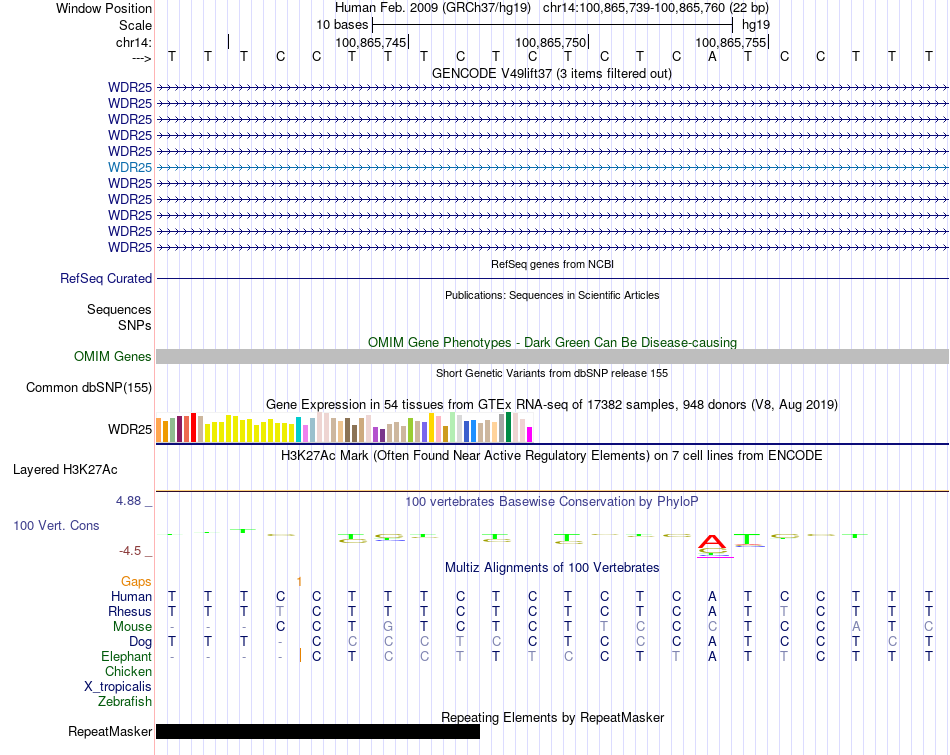Select the light-blue highlighted WDR25 transcript label

(130, 167)
